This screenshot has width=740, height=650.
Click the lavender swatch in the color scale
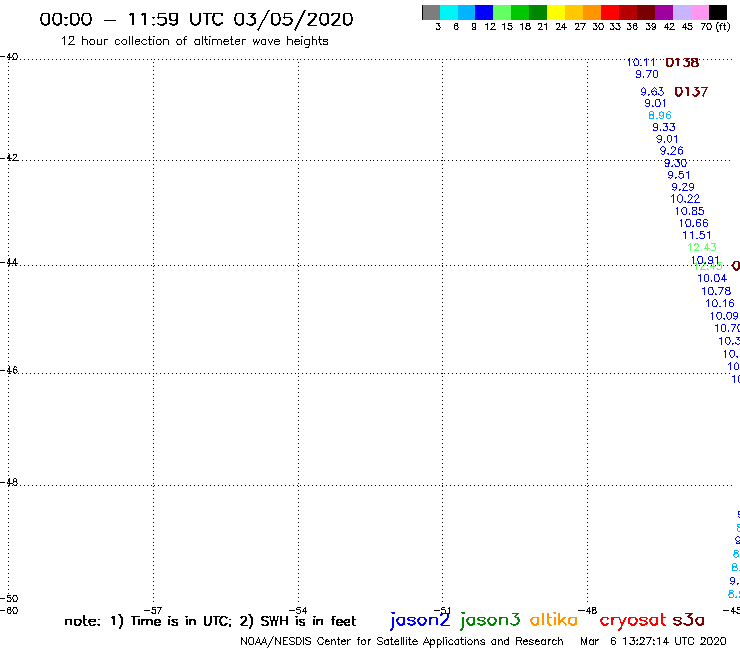(681, 12)
